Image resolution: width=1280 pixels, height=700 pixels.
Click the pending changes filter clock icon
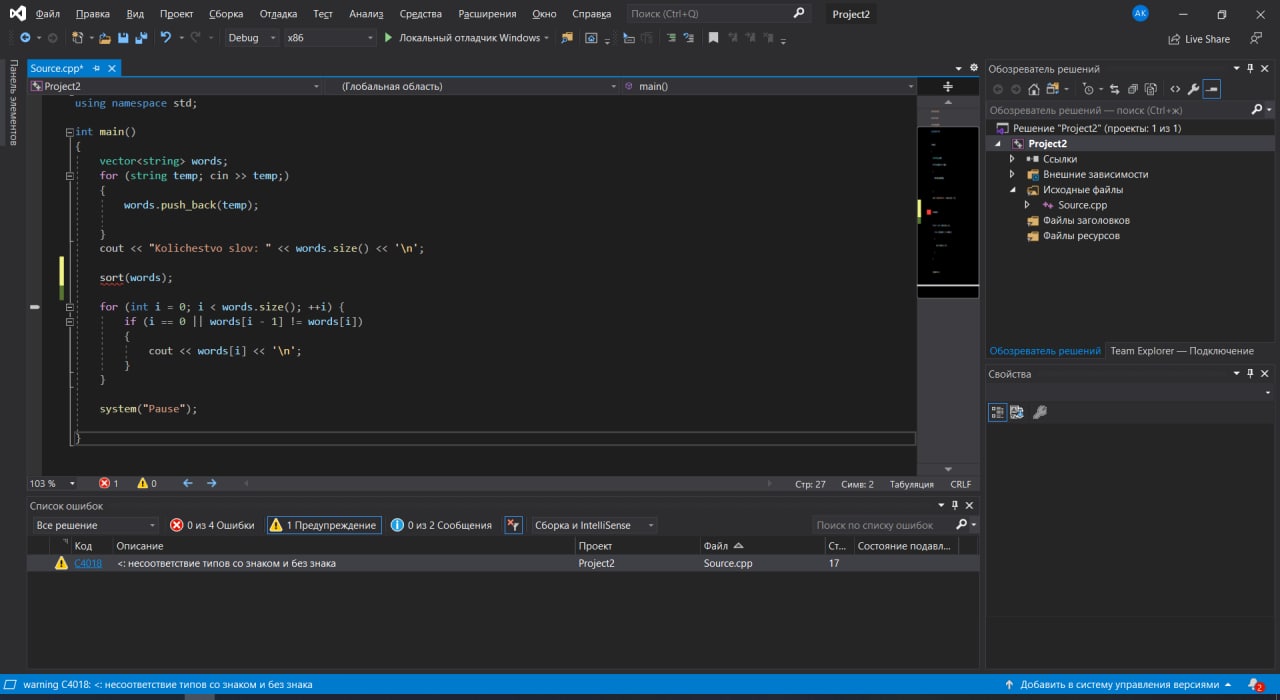pyautogui.click(x=1089, y=89)
